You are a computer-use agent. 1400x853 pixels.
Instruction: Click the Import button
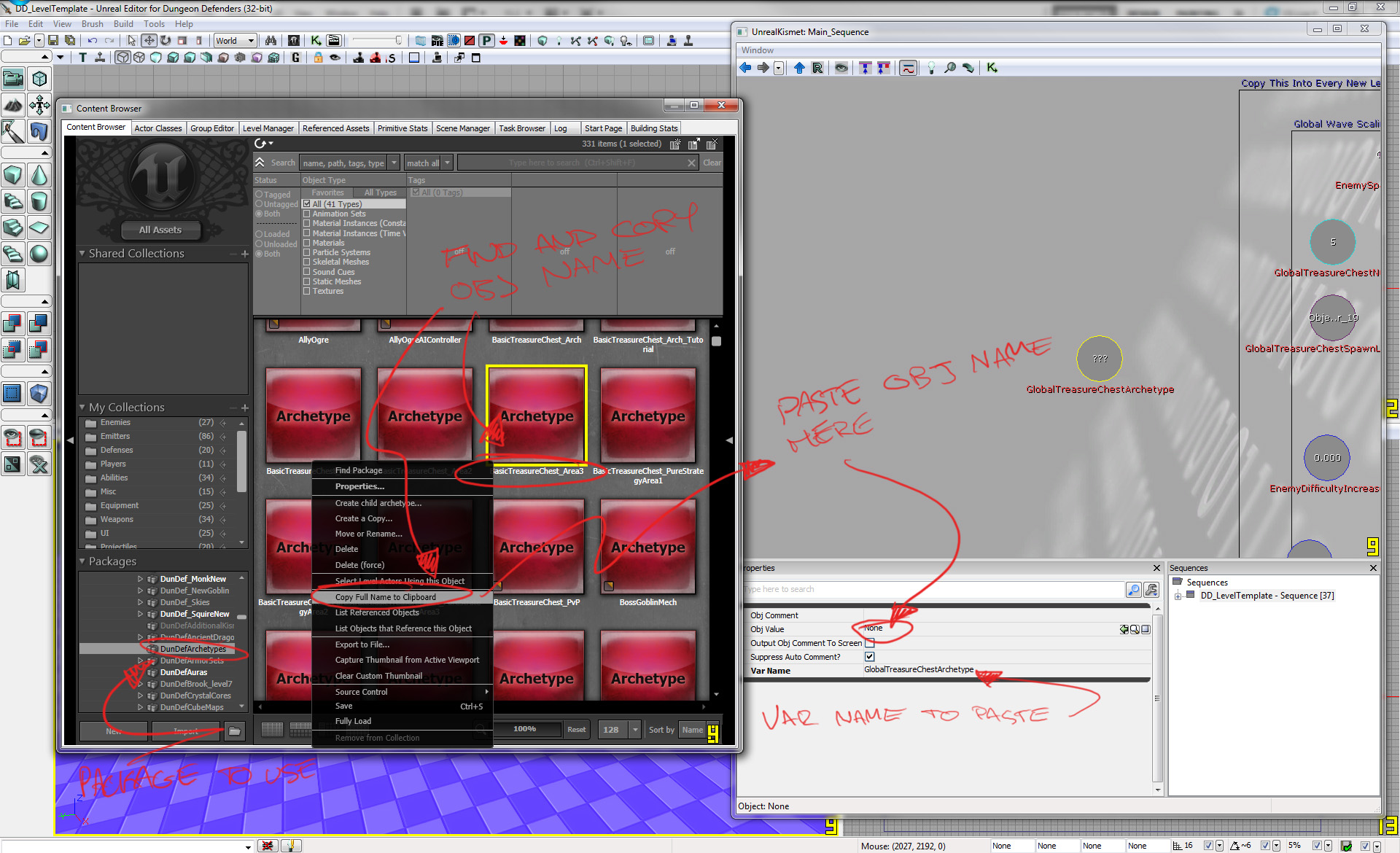click(186, 731)
